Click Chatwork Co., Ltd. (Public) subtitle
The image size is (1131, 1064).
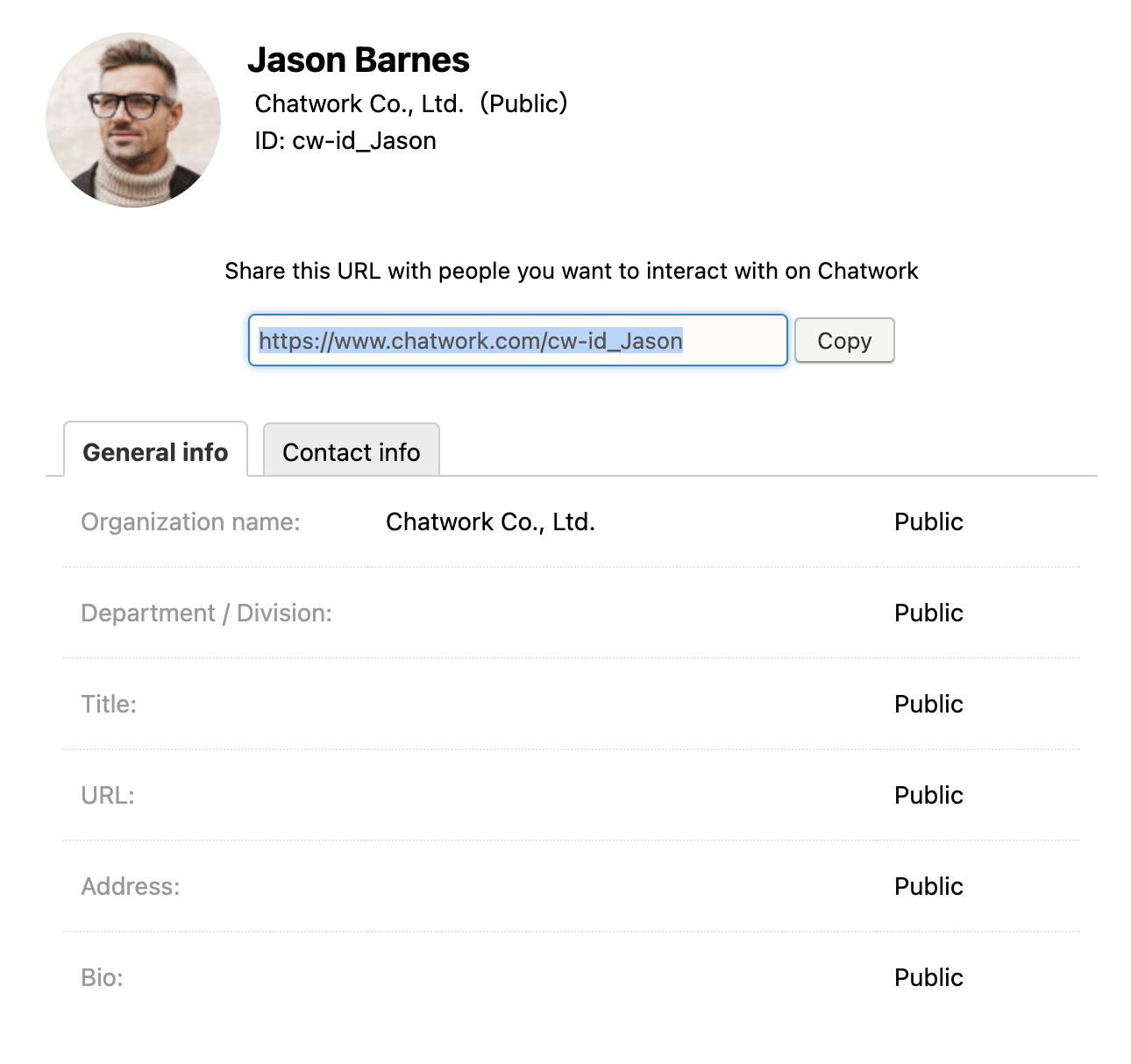(411, 103)
